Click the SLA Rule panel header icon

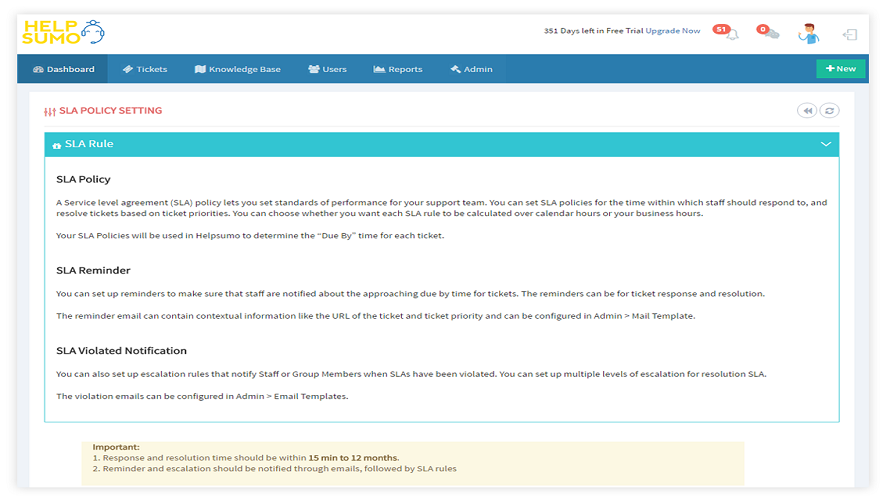(57, 145)
